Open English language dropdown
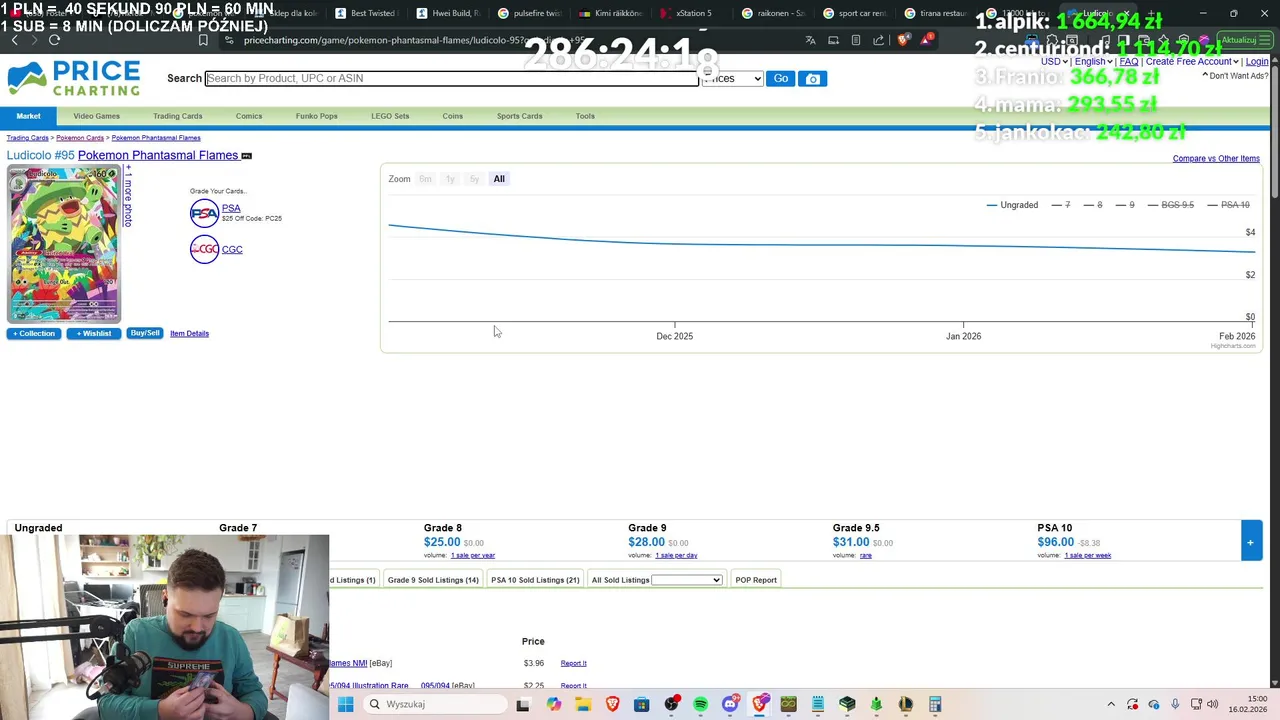 point(1094,62)
